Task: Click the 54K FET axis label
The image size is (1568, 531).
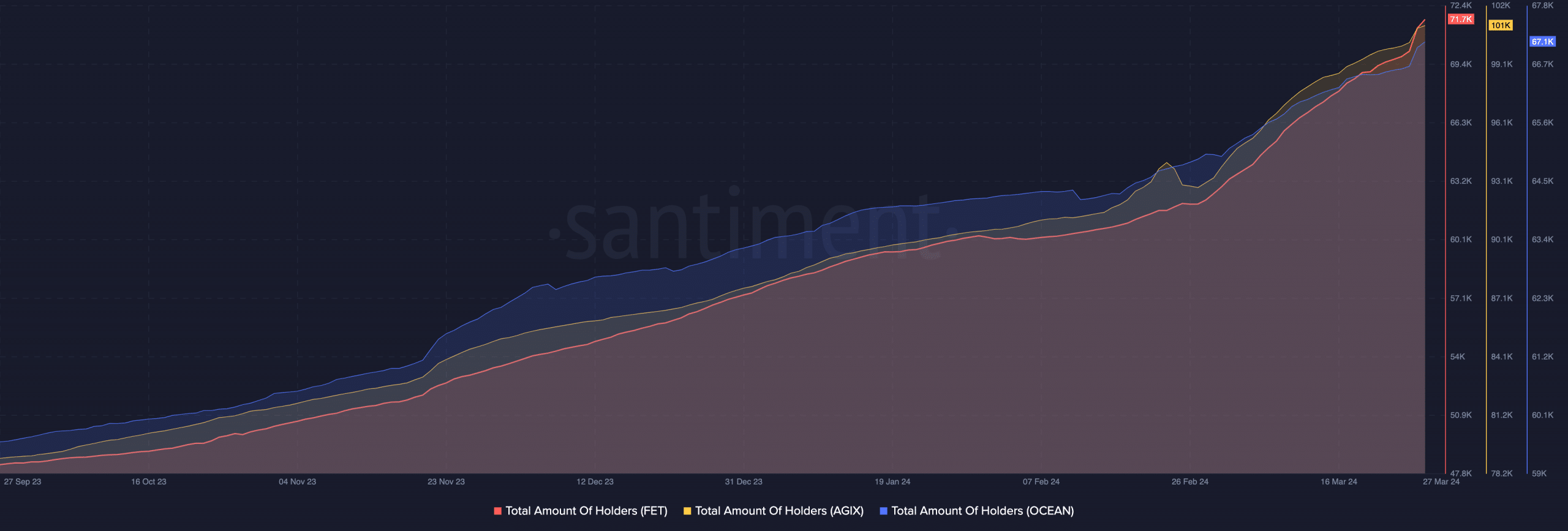Action: pyautogui.click(x=1458, y=356)
